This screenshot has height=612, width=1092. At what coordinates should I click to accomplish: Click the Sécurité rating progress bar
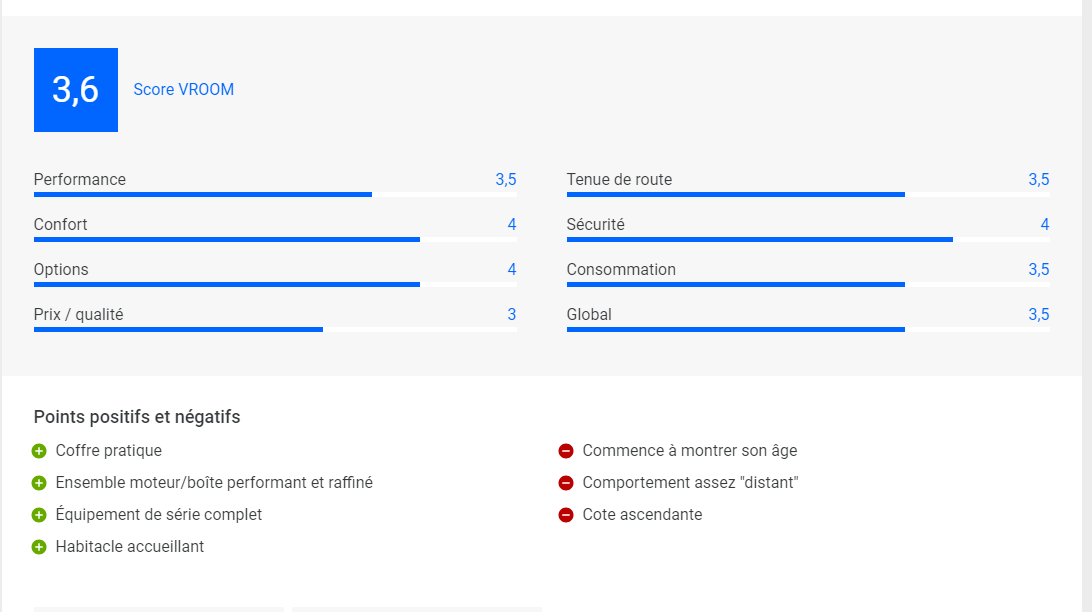[808, 240]
